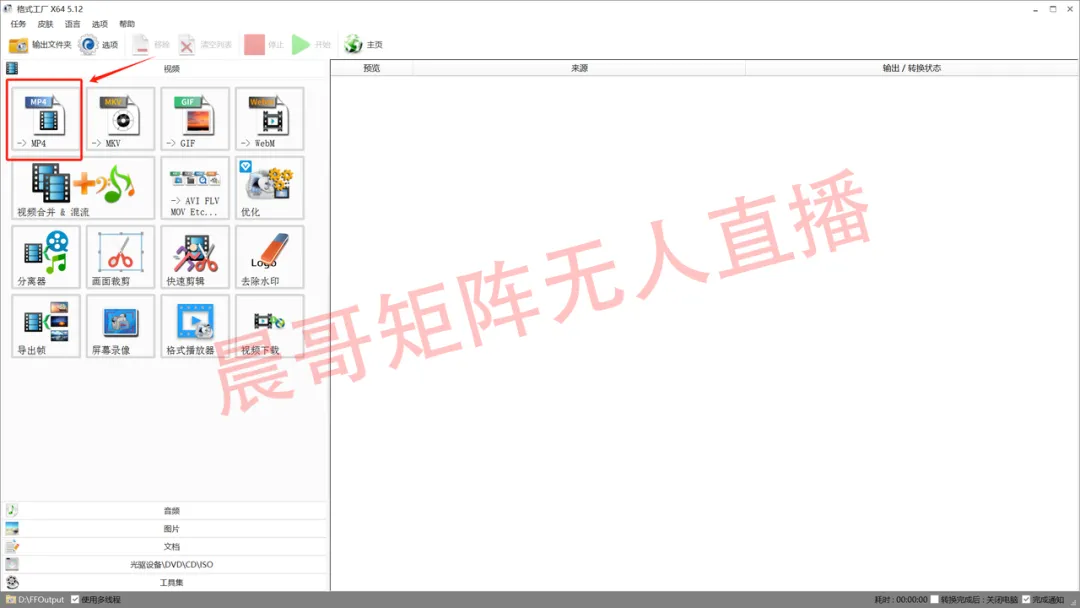Viewport: 1080px width, 608px height.
Task: Expand the 音频 audio category
Action: pos(165,510)
